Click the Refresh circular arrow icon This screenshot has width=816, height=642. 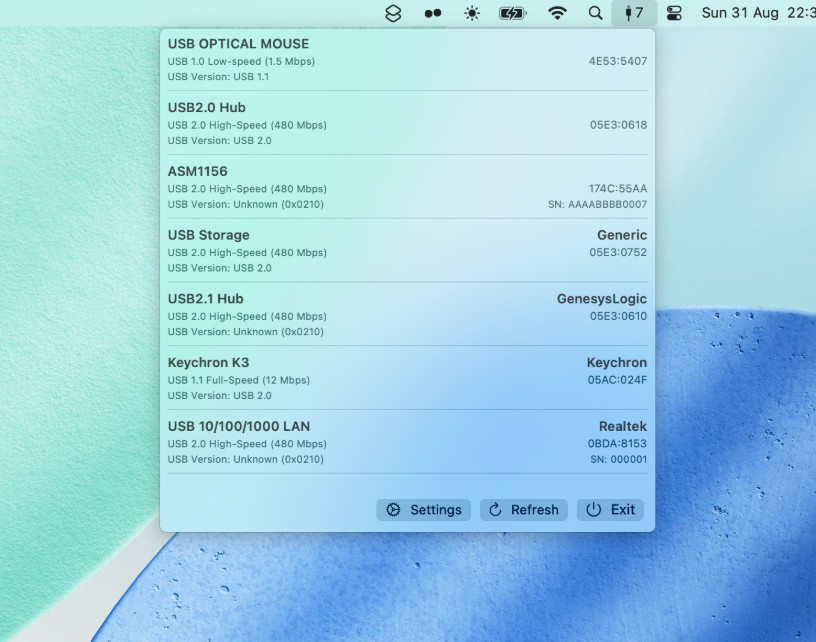(495, 510)
